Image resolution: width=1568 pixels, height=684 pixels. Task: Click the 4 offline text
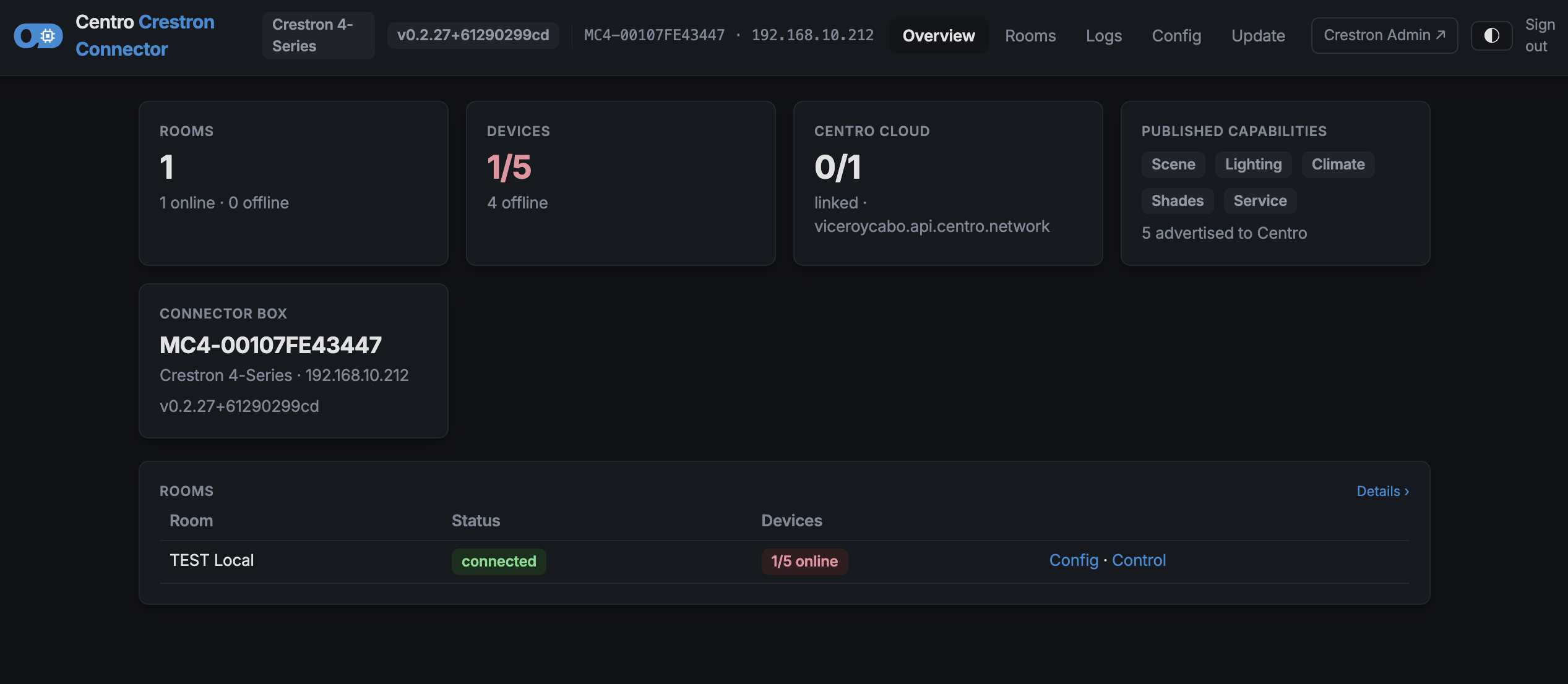coord(517,203)
